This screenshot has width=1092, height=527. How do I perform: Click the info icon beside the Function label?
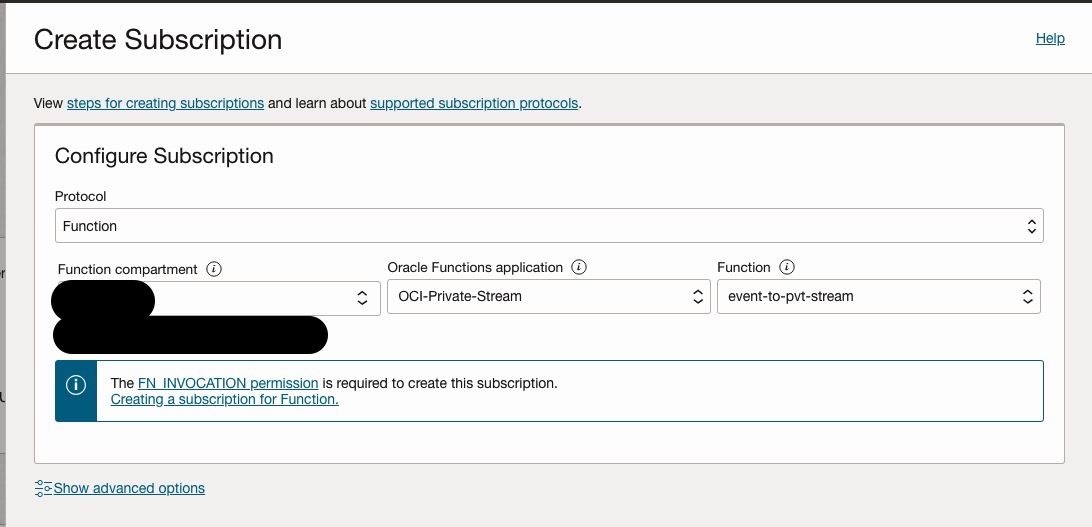coord(787,268)
